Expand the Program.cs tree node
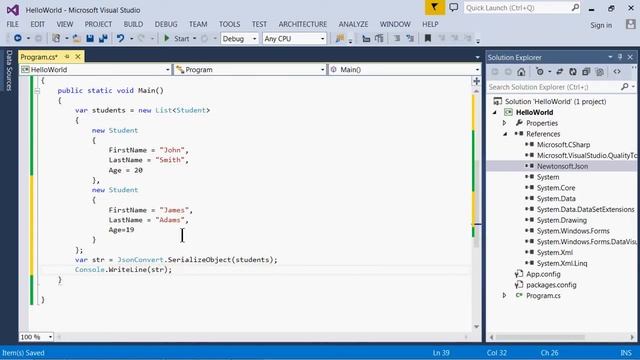This screenshot has height=360, width=640. (504, 295)
